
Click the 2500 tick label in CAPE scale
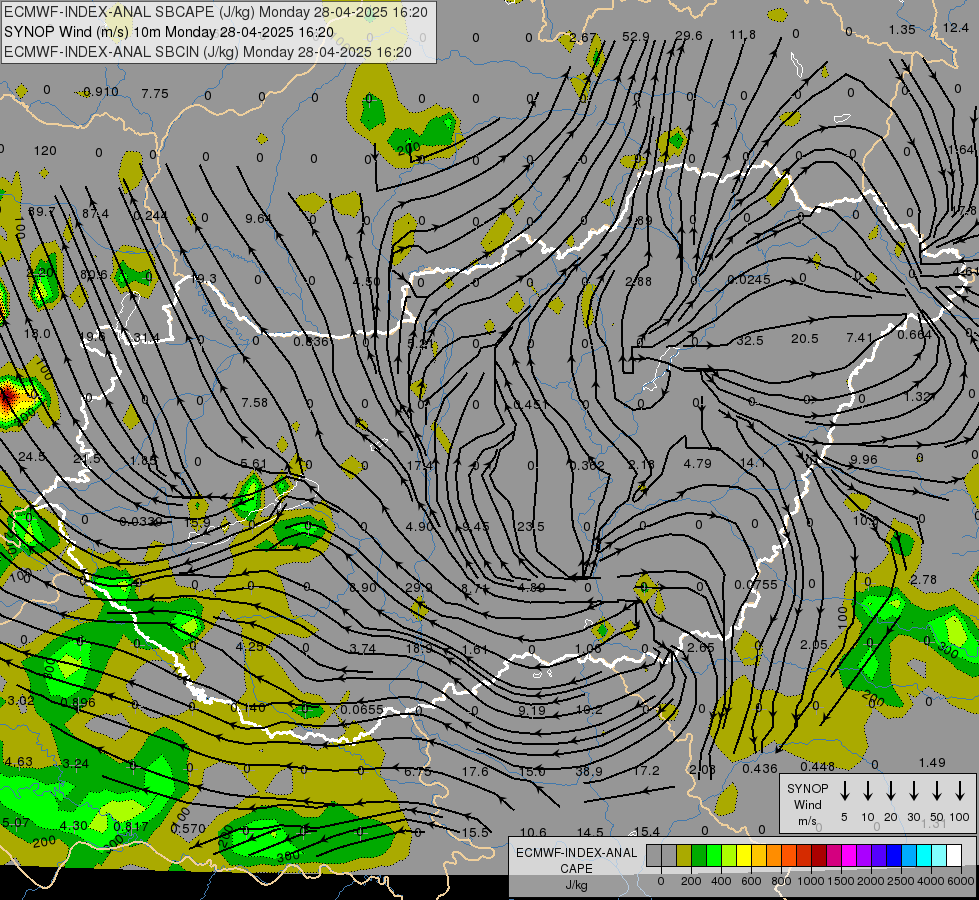coord(901,881)
